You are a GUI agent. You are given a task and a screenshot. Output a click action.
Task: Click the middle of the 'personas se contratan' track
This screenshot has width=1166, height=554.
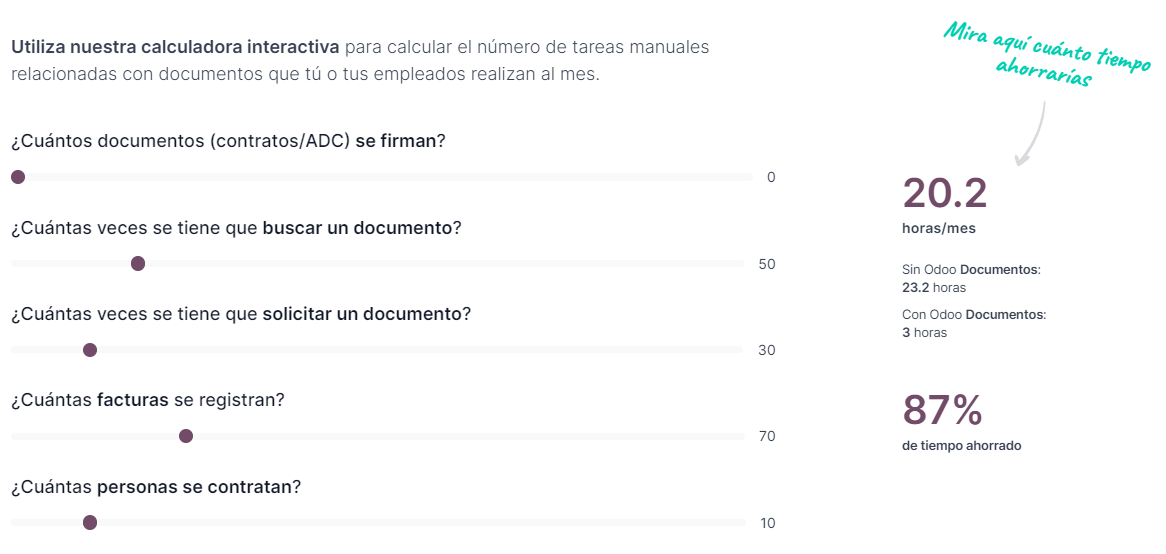coord(378,522)
